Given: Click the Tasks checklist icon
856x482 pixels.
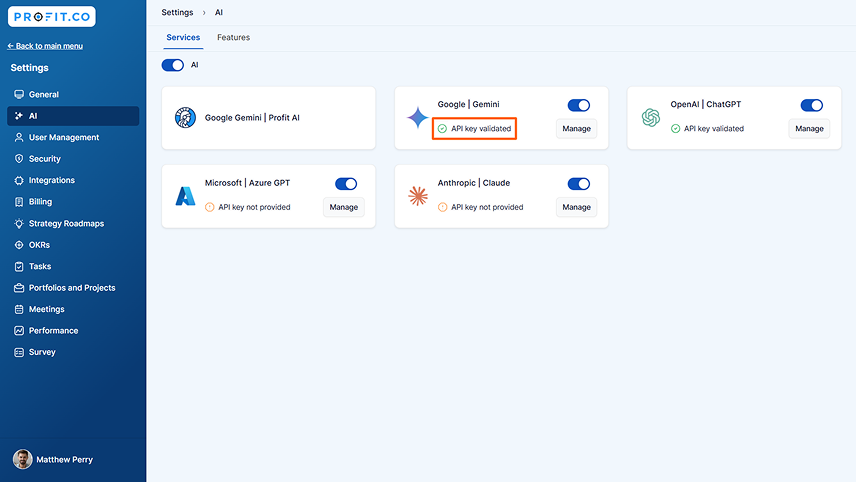Looking at the screenshot, I should coord(19,266).
